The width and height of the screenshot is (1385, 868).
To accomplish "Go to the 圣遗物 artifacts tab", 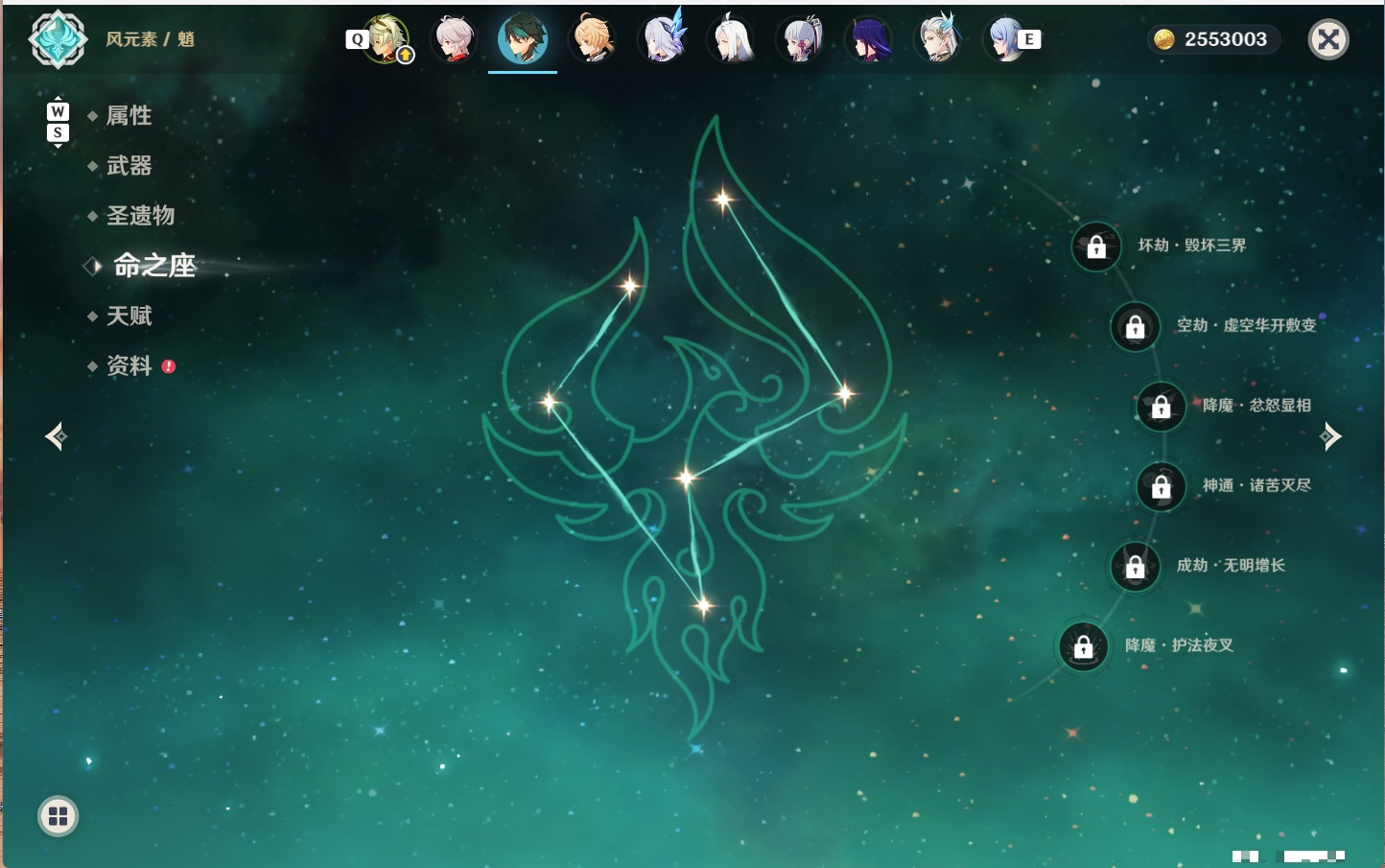I will 140,216.
